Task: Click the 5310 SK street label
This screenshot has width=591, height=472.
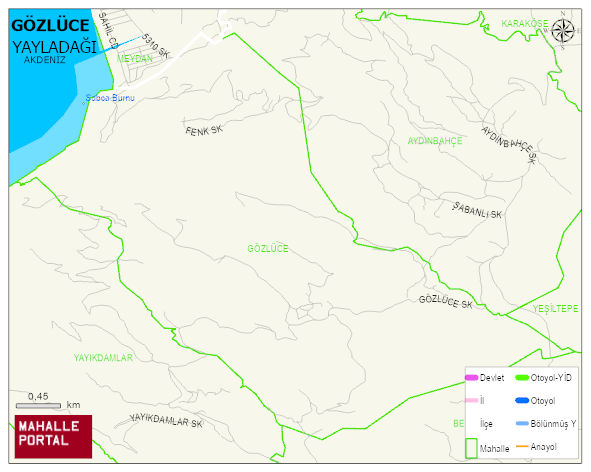Action: pos(156,46)
